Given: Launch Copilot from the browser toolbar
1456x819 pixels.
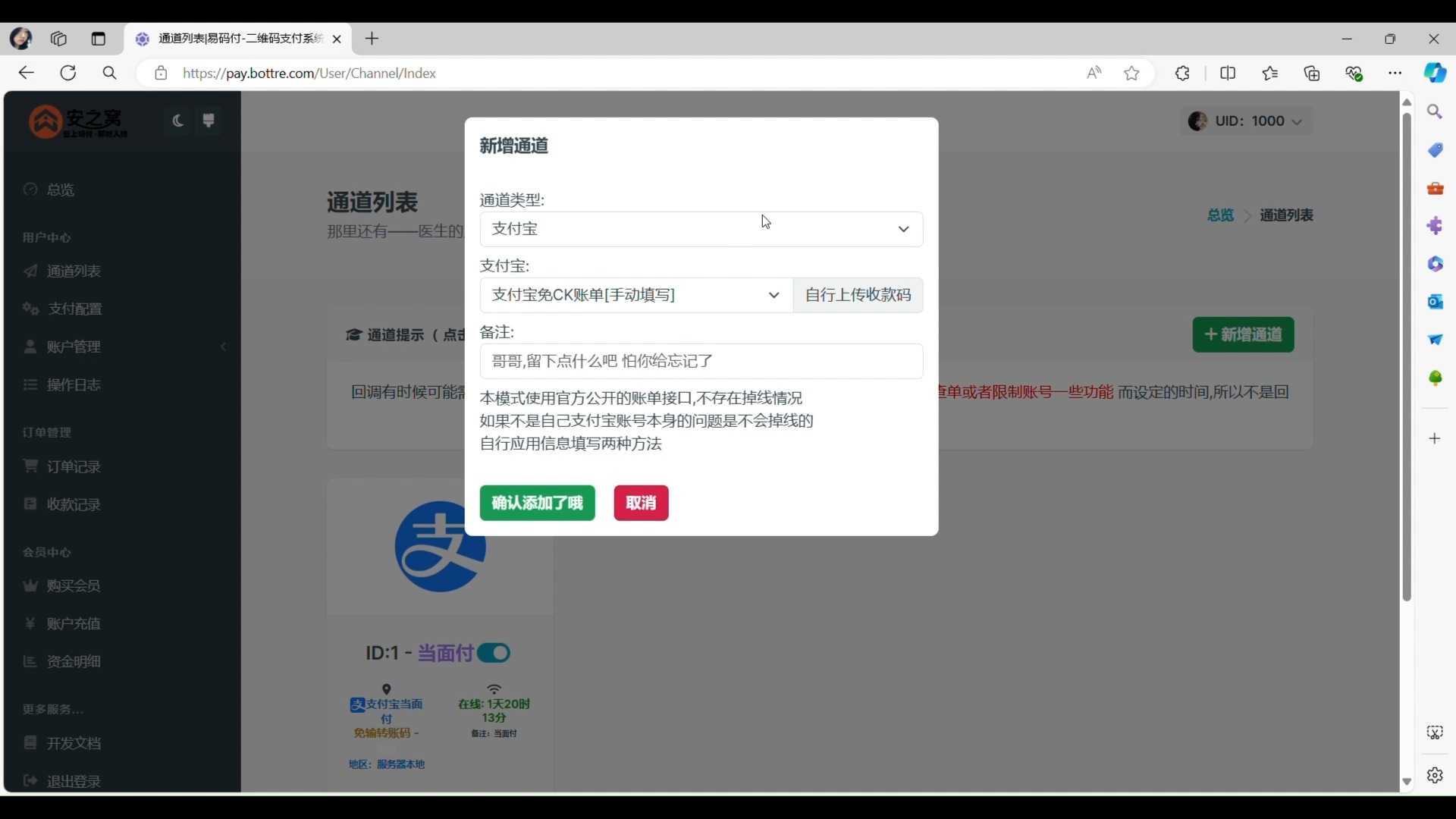Looking at the screenshot, I should pyautogui.click(x=1436, y=73).
